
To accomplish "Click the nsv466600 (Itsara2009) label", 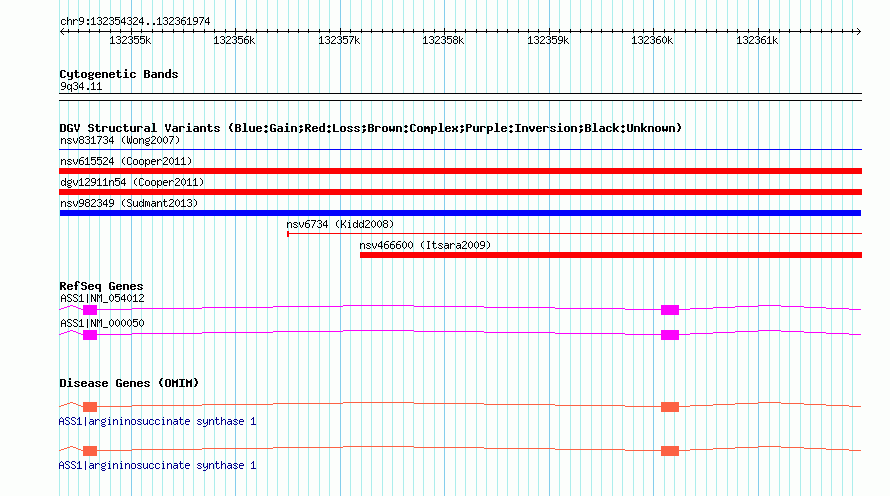I will (425, 245).
